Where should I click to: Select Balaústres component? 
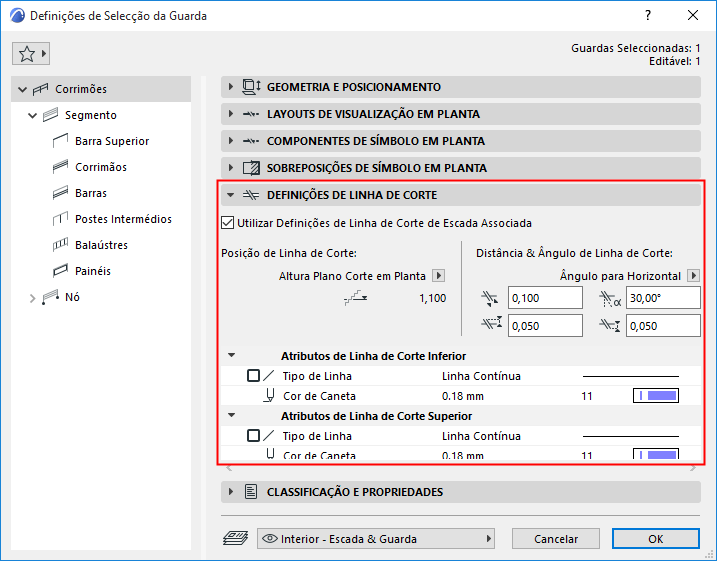click(x=101, y=245)
